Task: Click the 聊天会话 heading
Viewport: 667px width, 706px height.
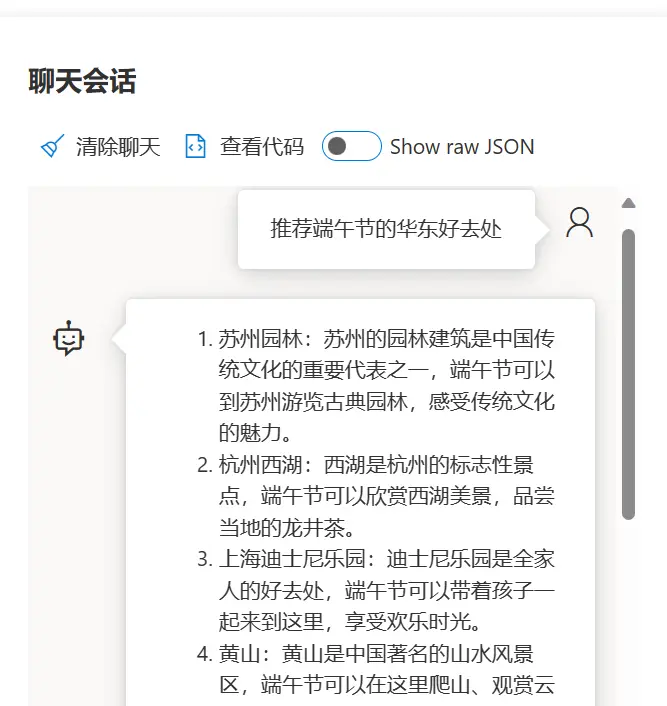Action: point(82,81)
